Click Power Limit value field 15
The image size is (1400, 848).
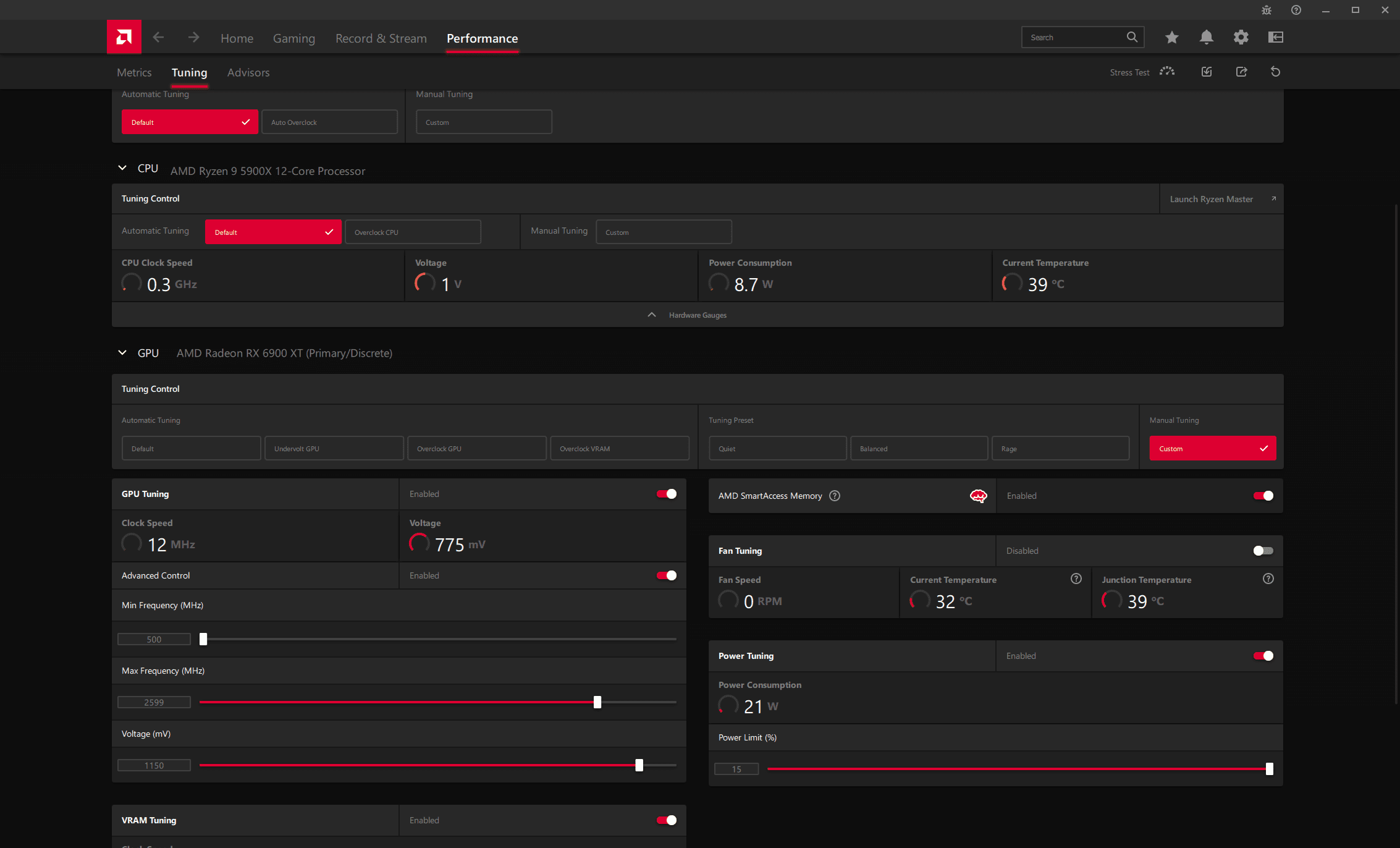736,769
